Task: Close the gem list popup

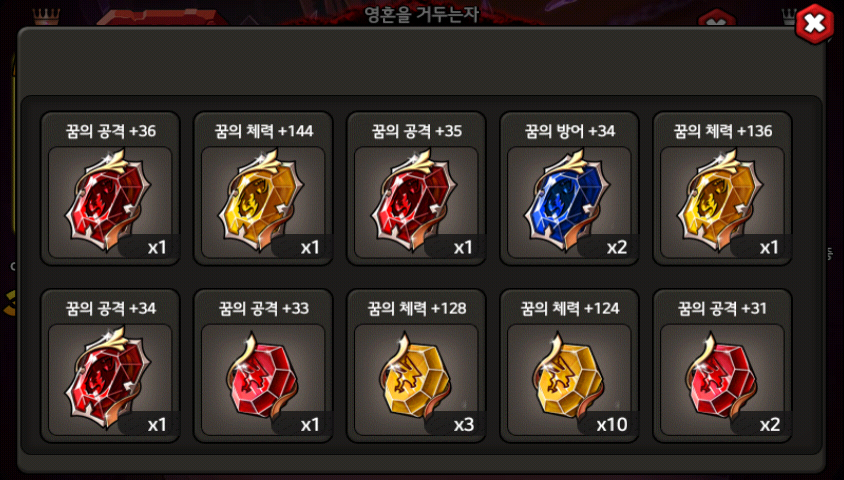Action: [814, 23]
